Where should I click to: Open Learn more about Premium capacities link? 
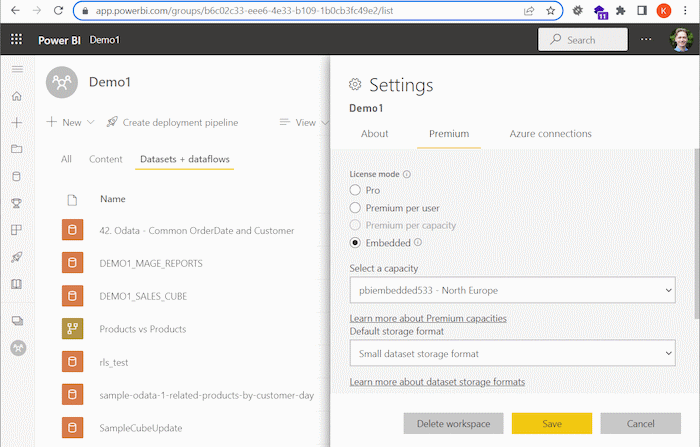pos(428,318)
